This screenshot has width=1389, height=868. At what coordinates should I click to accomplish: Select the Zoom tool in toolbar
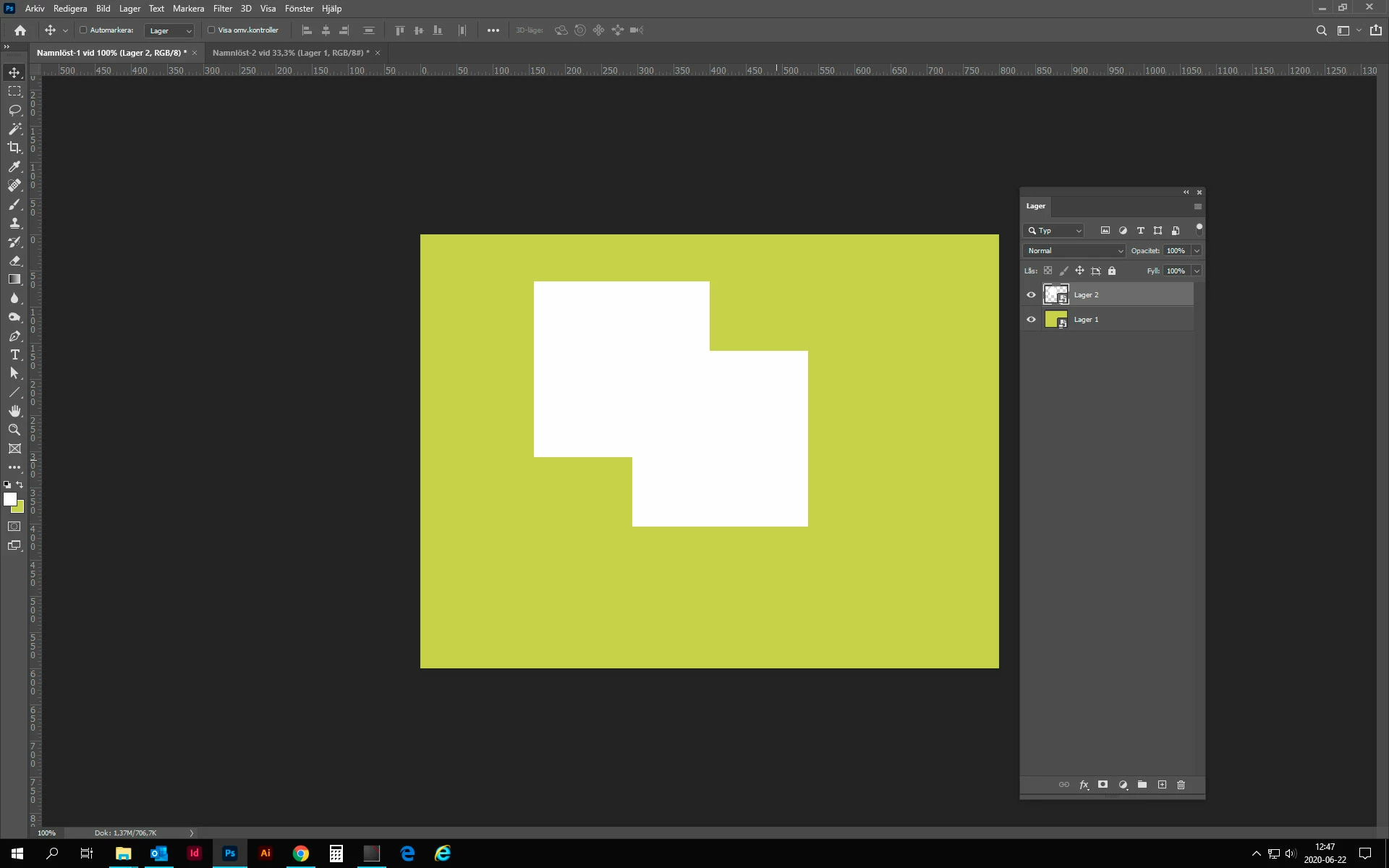(14, 430)
